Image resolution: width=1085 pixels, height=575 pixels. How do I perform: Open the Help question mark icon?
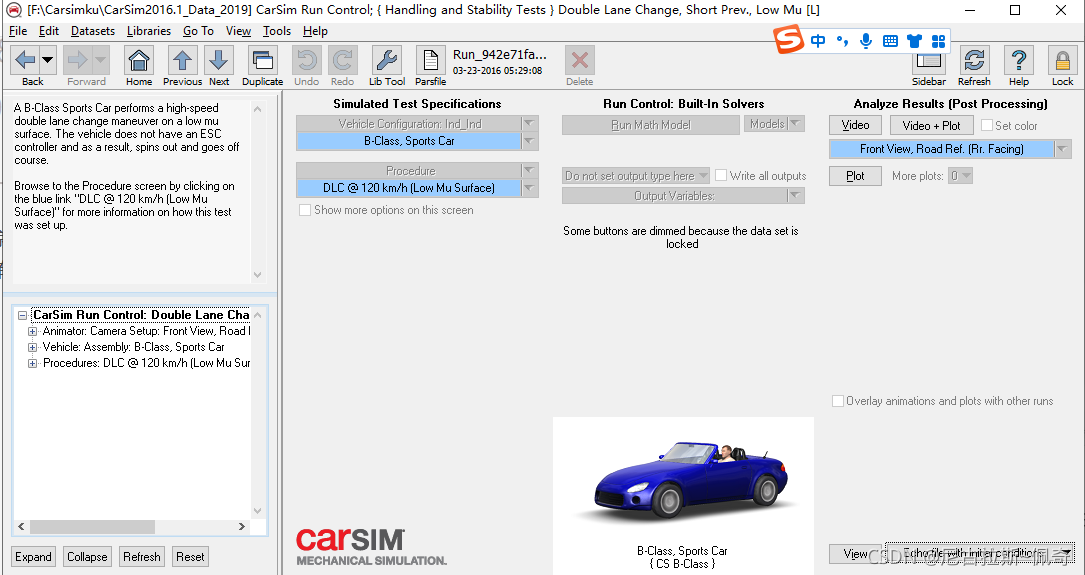[x=1019, y=60]
